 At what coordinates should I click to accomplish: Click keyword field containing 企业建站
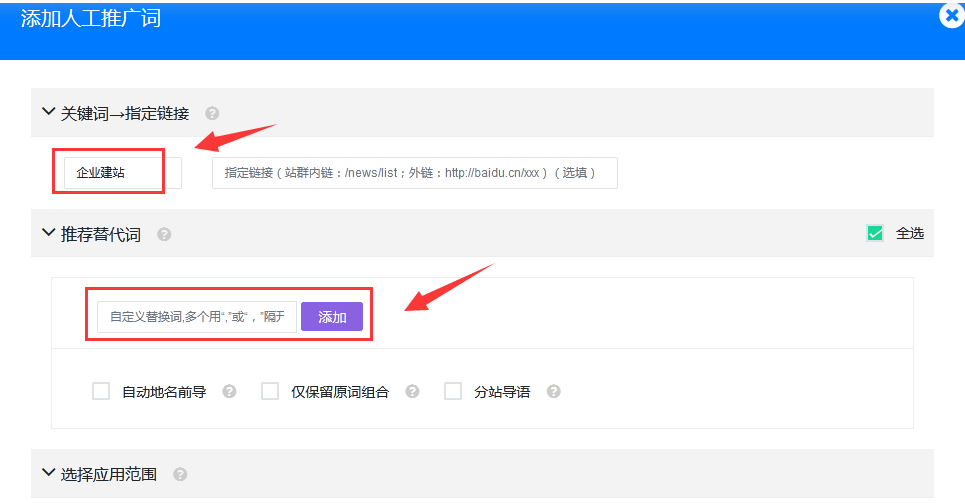click(x=122, y=173)
